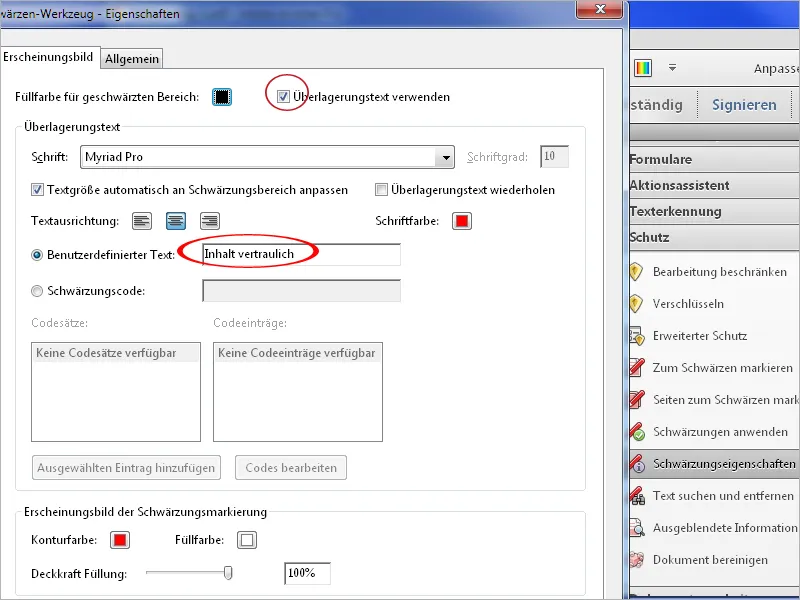This screenshot has width=800, height=600.
Task: Click the Erweiterter Schutz icon
Action: tap(637, 336)
